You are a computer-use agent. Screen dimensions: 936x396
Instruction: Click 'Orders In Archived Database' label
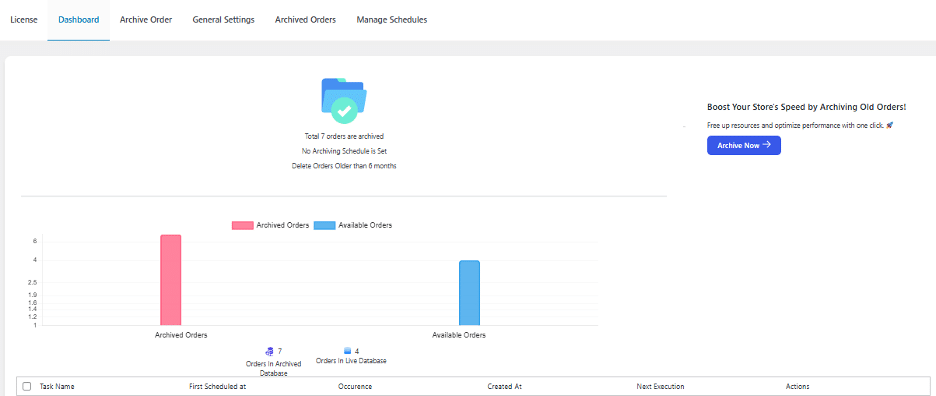tap(273, 368)
